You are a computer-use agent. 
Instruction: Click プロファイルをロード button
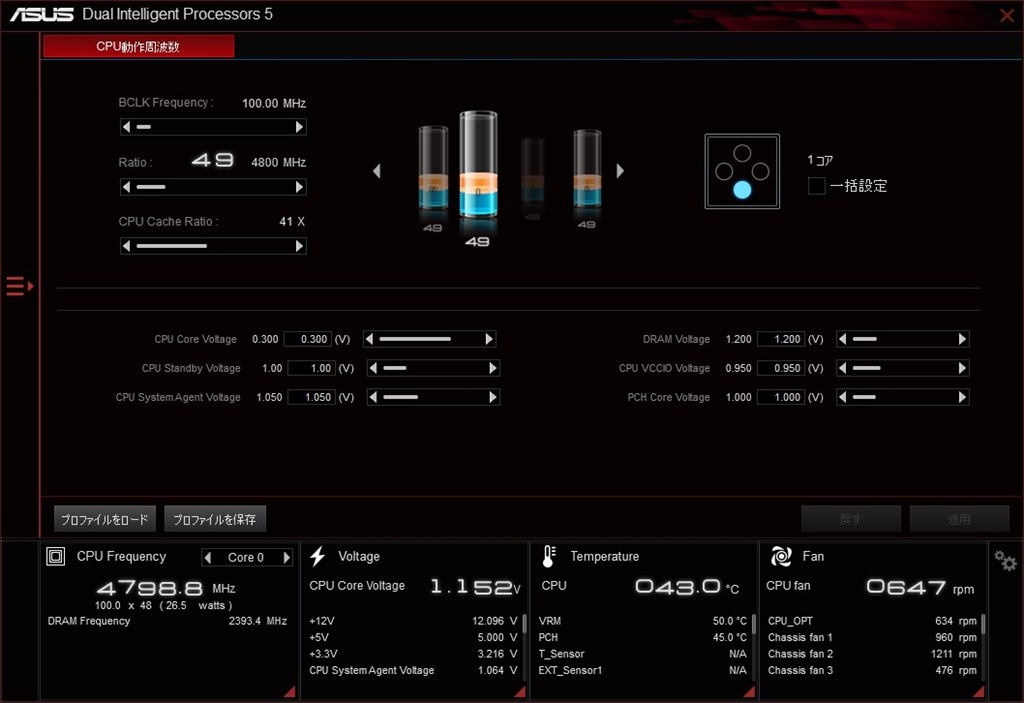104,518
